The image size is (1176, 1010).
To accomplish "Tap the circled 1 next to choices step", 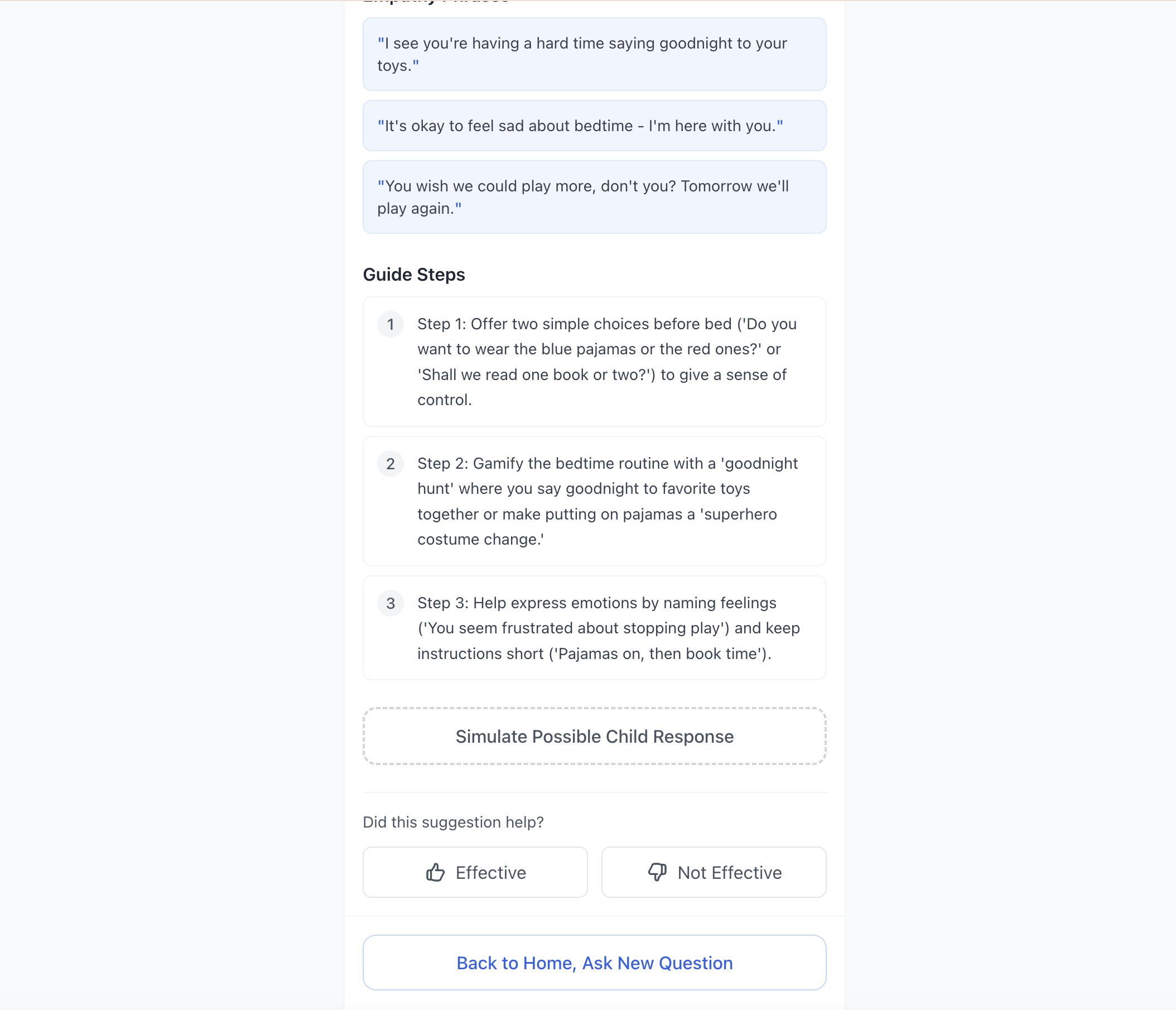I will (x=390, y=324).
